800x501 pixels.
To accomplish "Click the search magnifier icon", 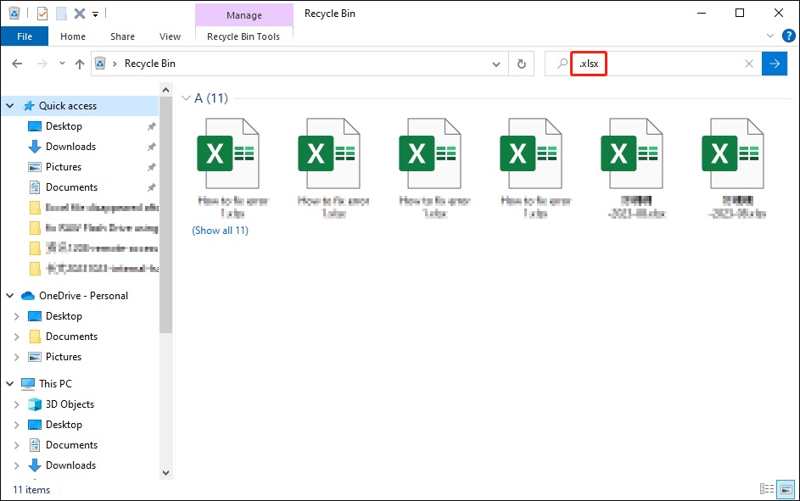I will (562, 63).
